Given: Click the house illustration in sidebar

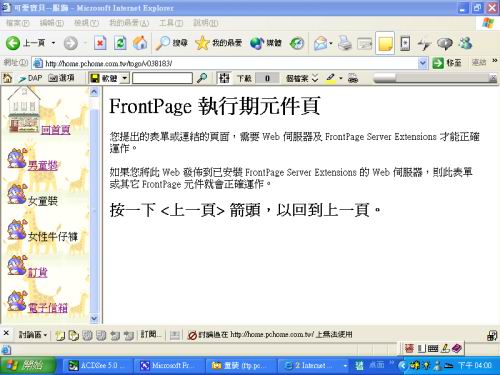Looking at the screenshot, I should pos(23,110).
